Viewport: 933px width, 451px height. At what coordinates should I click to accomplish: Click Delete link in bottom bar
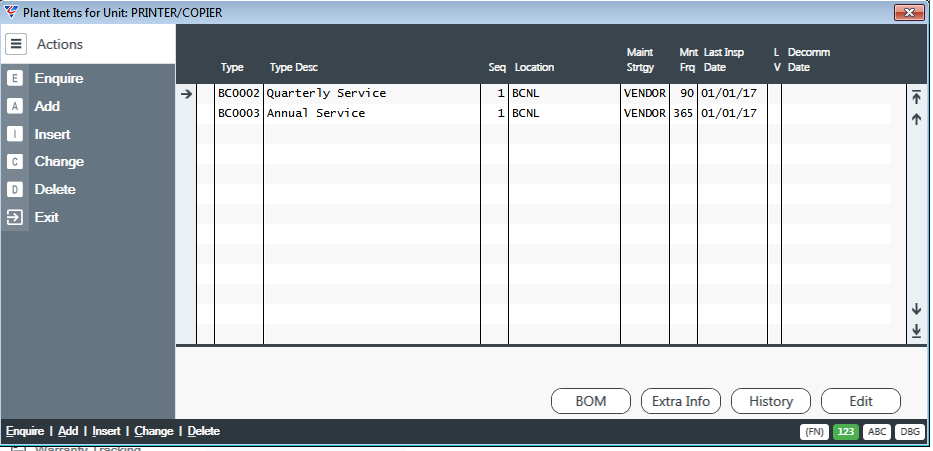click(x=203, y=431)
